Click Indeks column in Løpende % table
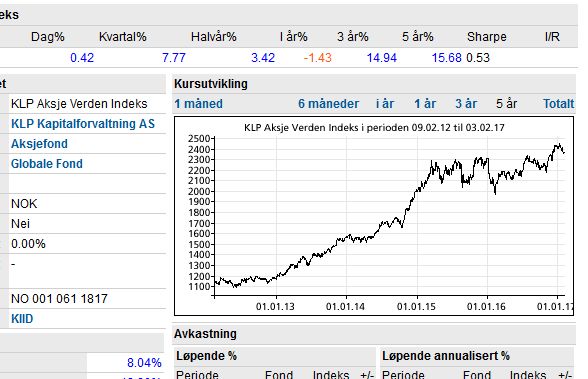The height and width of the screenshot is (379, 588). point(331,375)
